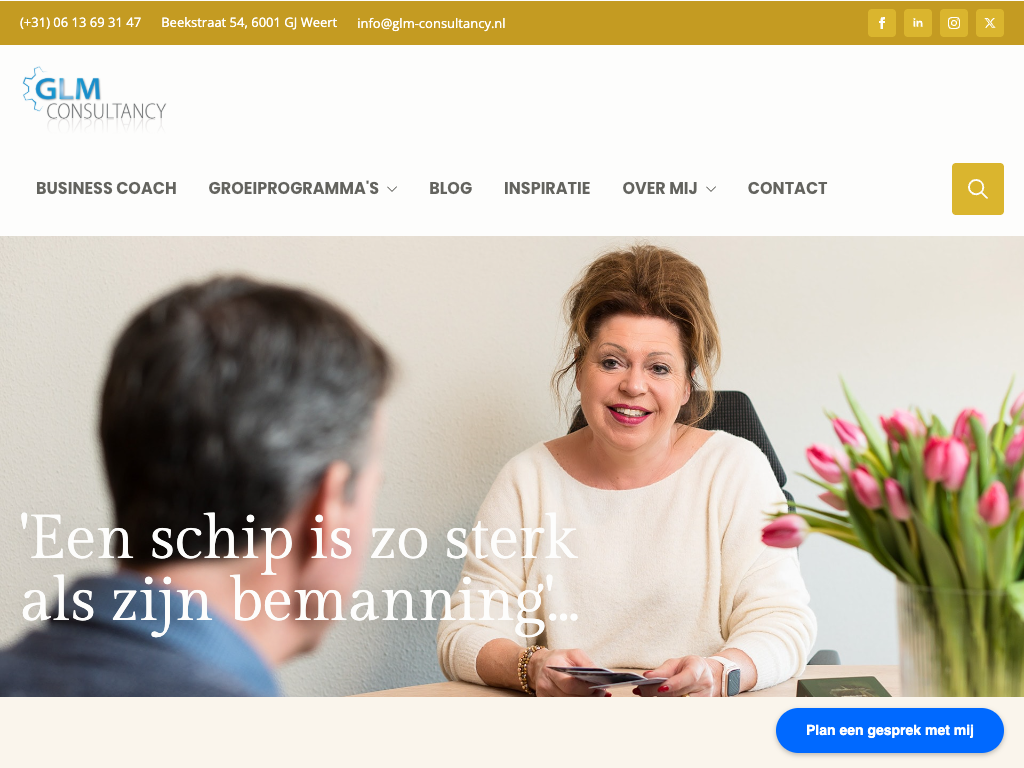Open the Groeiprogramma's menu
This screenshot has width=1024, height=768.
pyautogui.click(x=293, y=188)
